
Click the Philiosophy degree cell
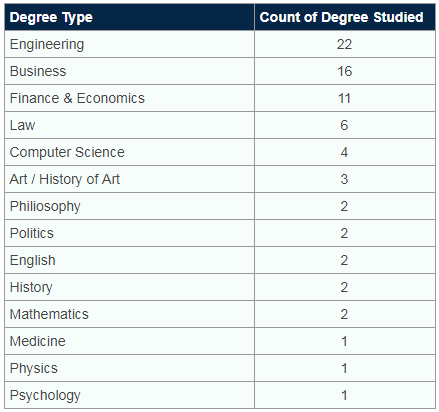129,206
